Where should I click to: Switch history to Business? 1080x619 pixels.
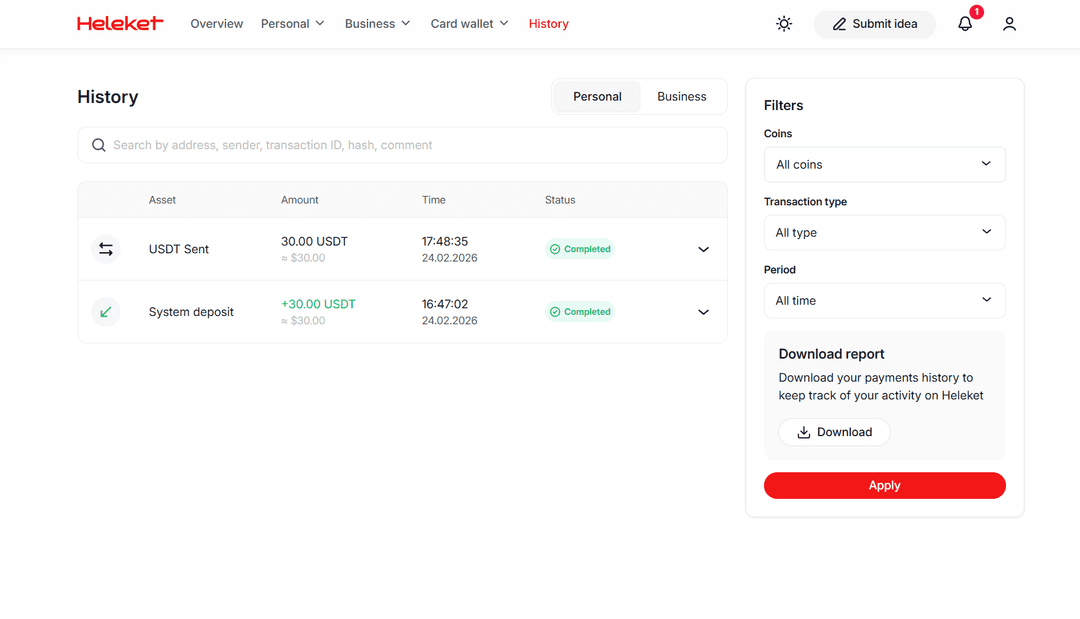pos(681,97)
